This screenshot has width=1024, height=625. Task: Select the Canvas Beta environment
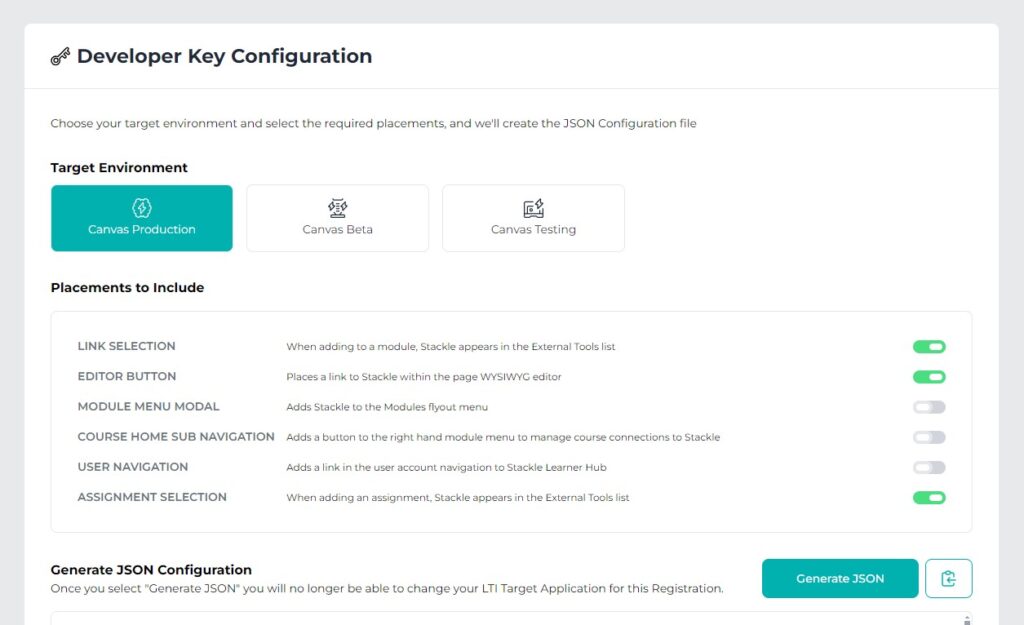click(337, 218)
